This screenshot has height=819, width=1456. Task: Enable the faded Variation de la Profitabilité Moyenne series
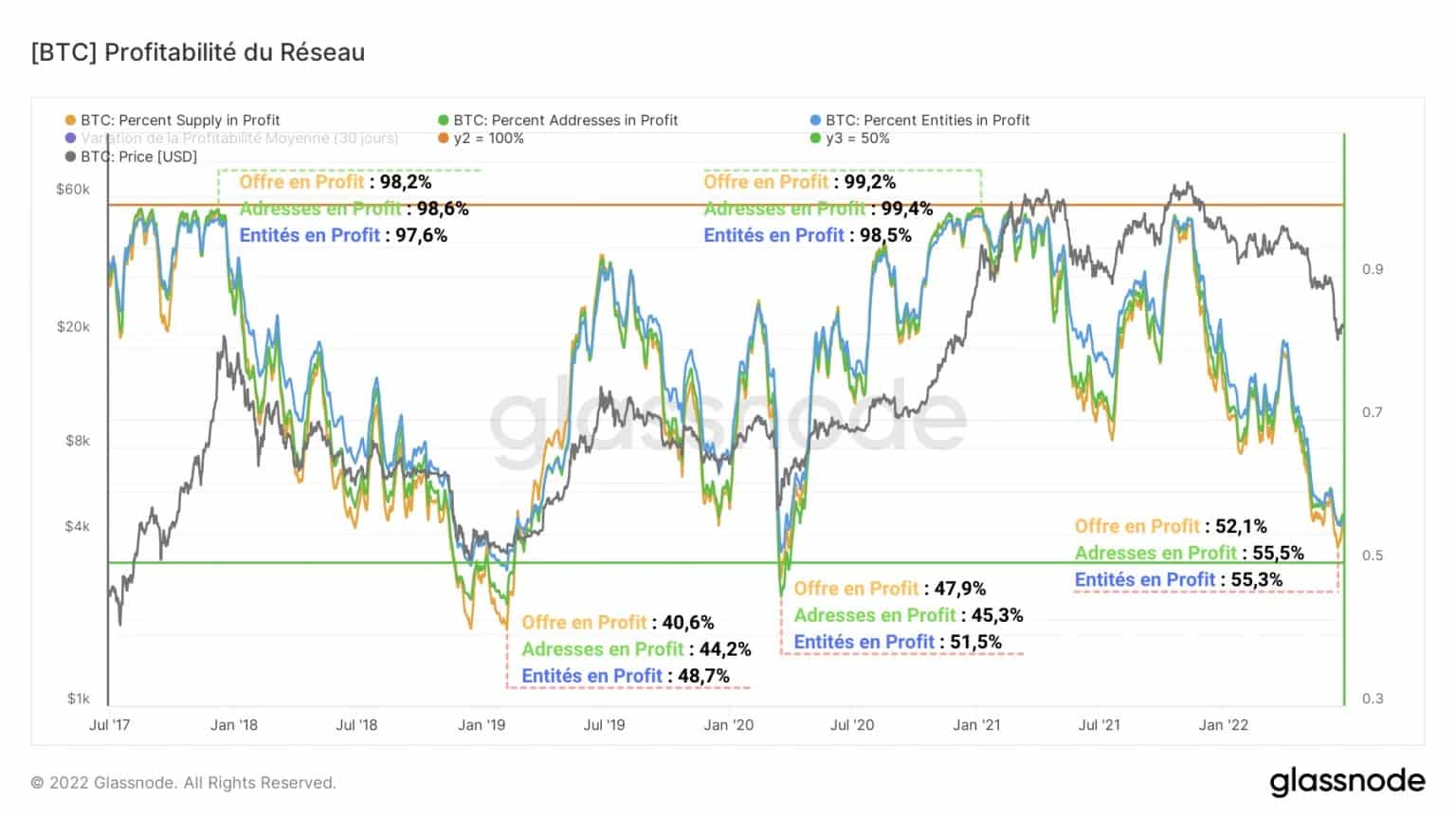point(231,138)
